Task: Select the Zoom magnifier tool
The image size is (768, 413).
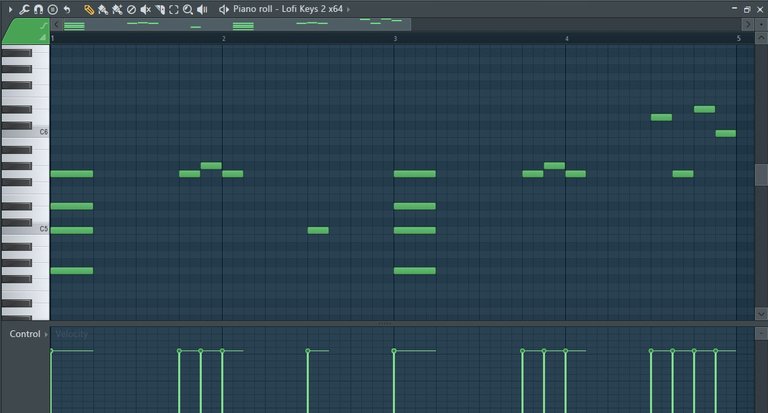Action: tap(188, 9)
